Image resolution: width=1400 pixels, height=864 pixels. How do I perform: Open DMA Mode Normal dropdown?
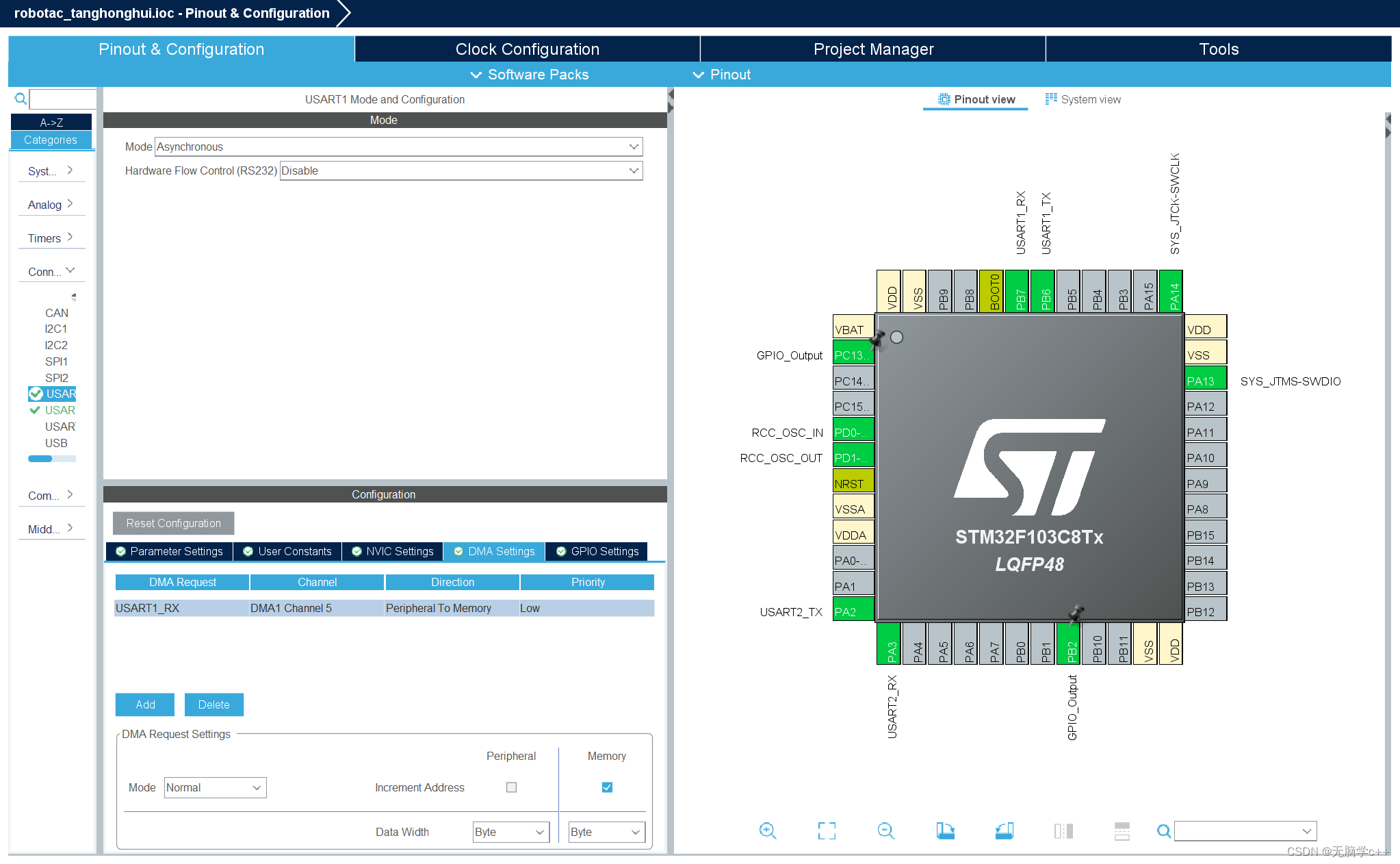tap(257, 787)
